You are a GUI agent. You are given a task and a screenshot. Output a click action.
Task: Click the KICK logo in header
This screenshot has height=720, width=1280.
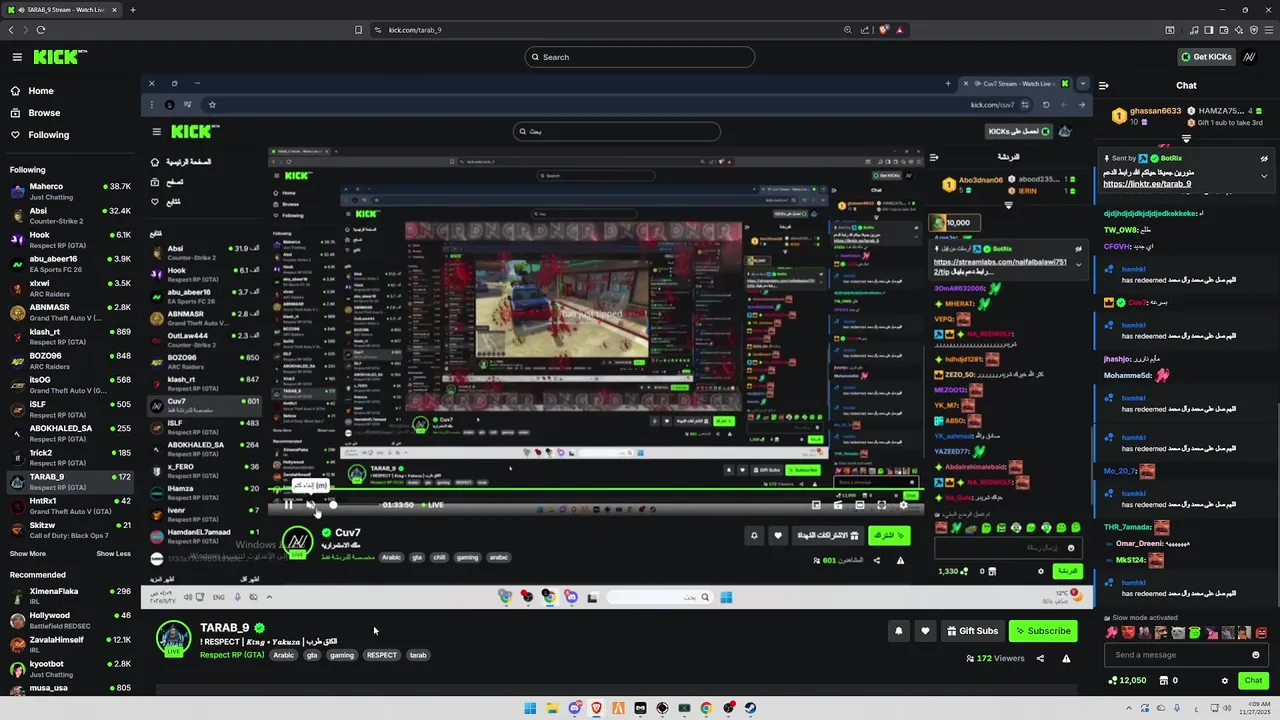[x=59, y=57]
